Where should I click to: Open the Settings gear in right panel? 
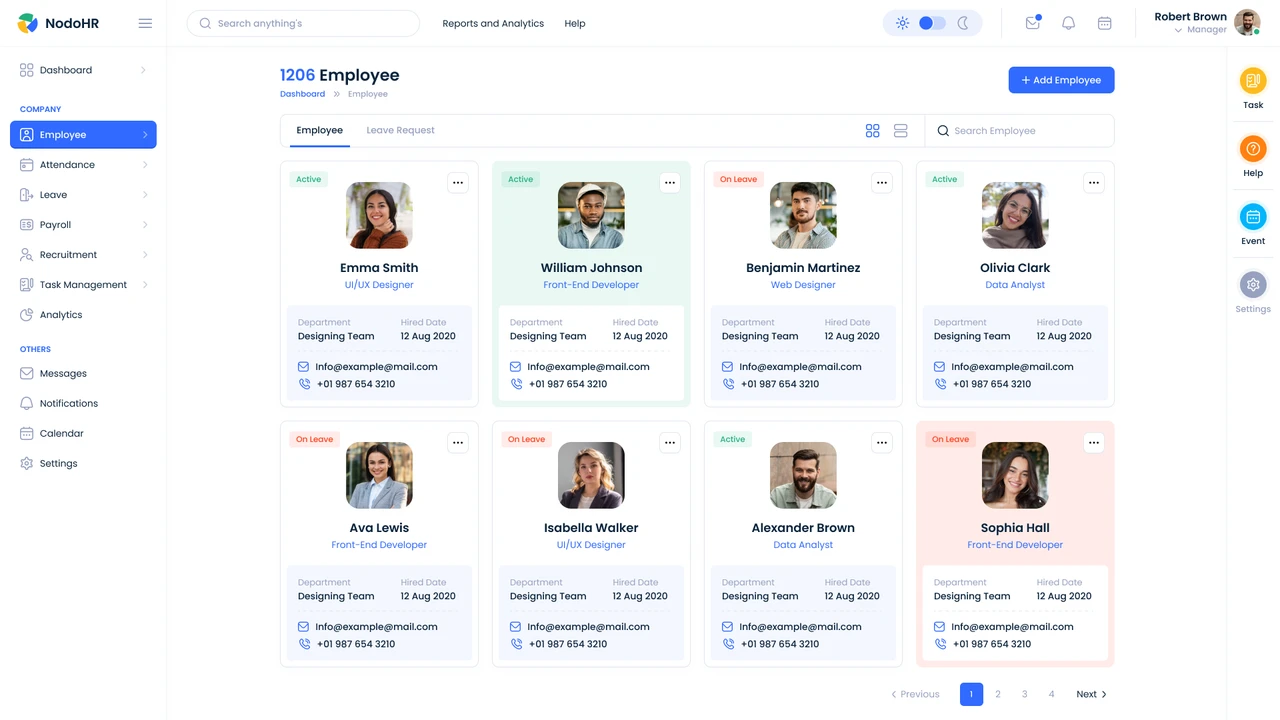1253,285
